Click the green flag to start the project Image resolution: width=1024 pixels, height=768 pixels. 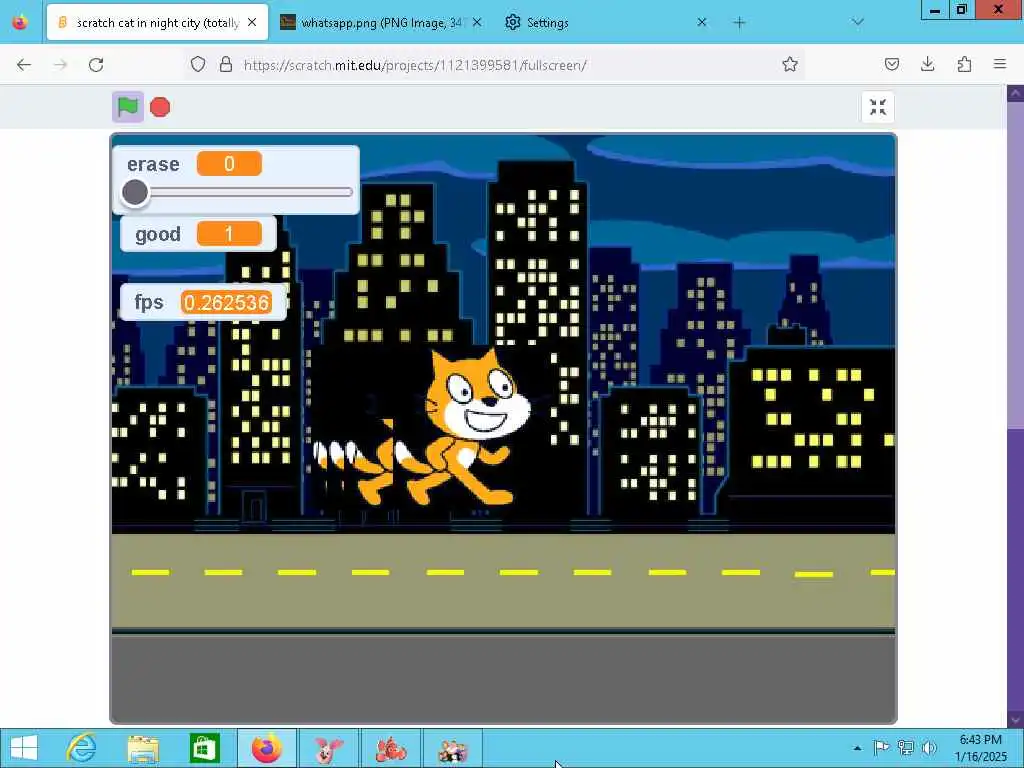coord(127,106)
